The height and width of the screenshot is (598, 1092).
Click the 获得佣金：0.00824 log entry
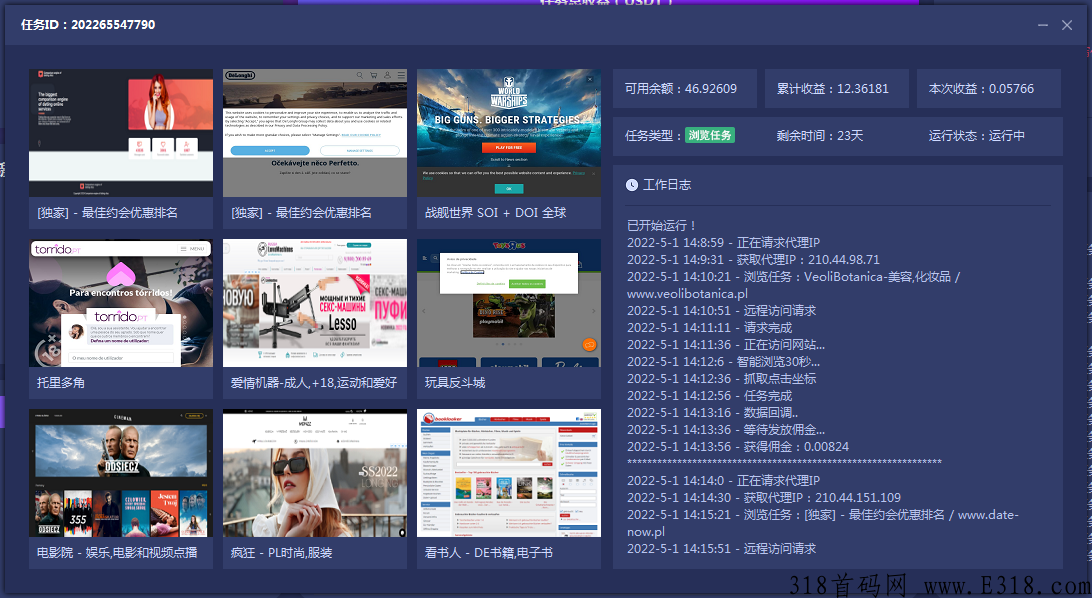point(738,447)
